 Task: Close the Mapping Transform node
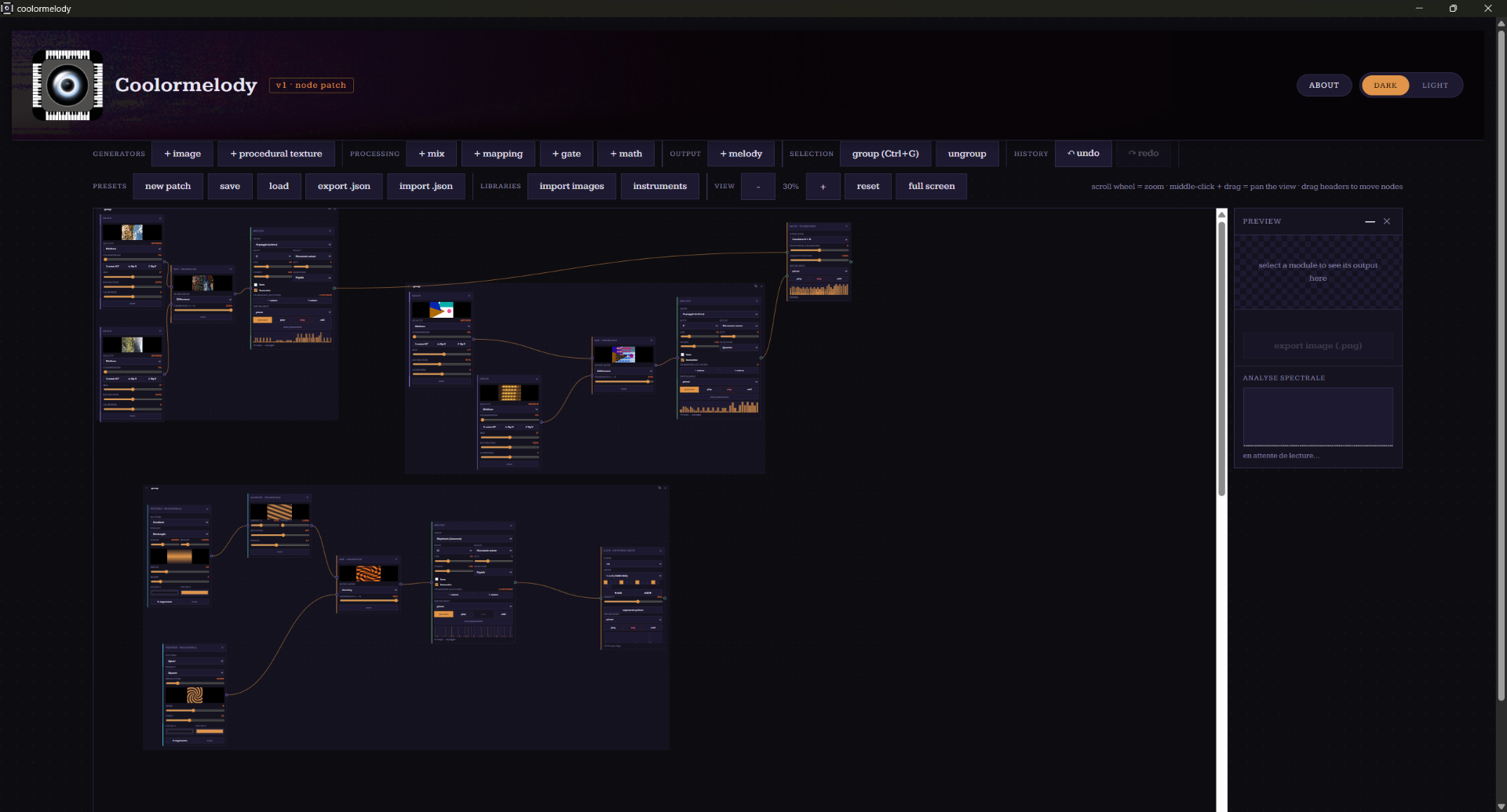[307, 497]
